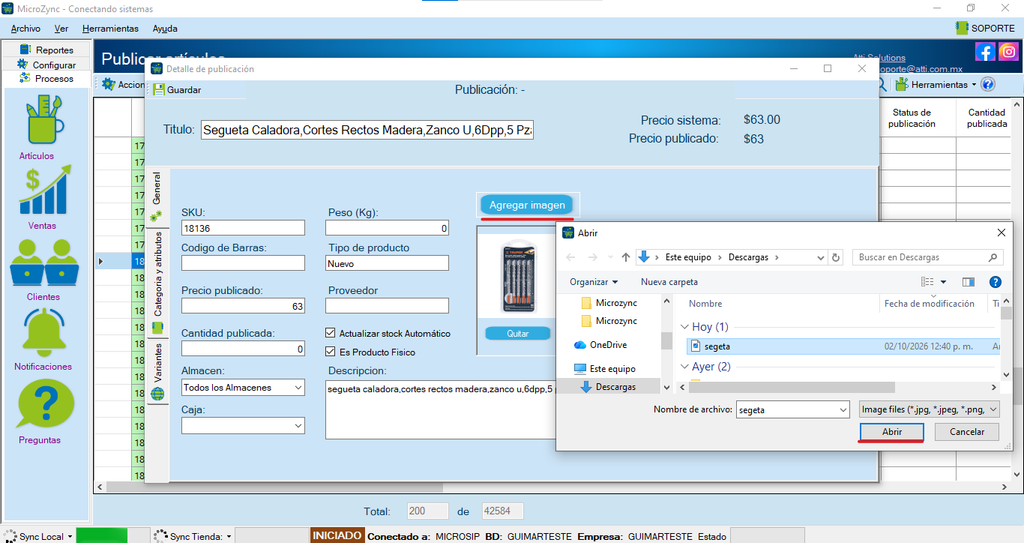Open the Nombre de archivo dropdown arrow

(x=843, y=410)
